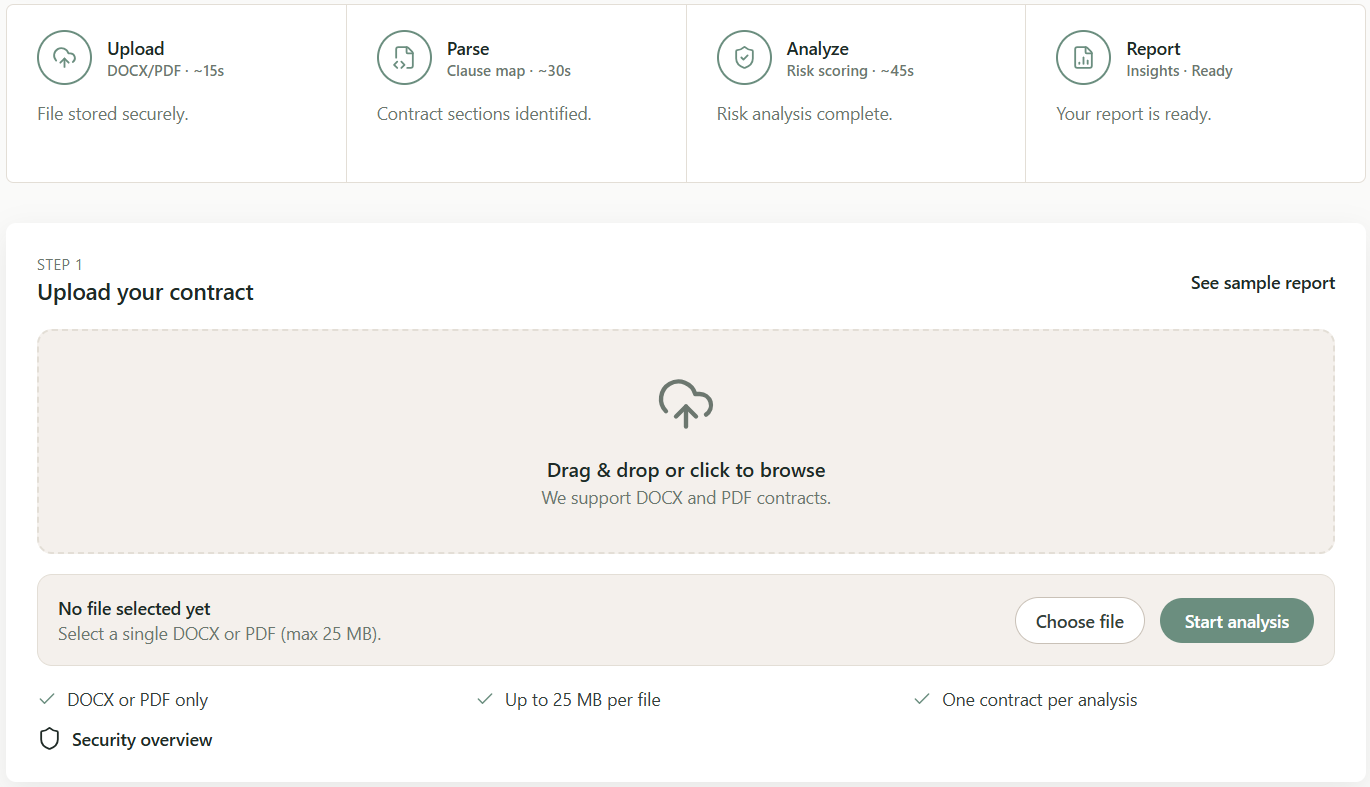Click the Analyze shield icon
This screenshot has height=787, width=1370.
click(x=744, y=57)
